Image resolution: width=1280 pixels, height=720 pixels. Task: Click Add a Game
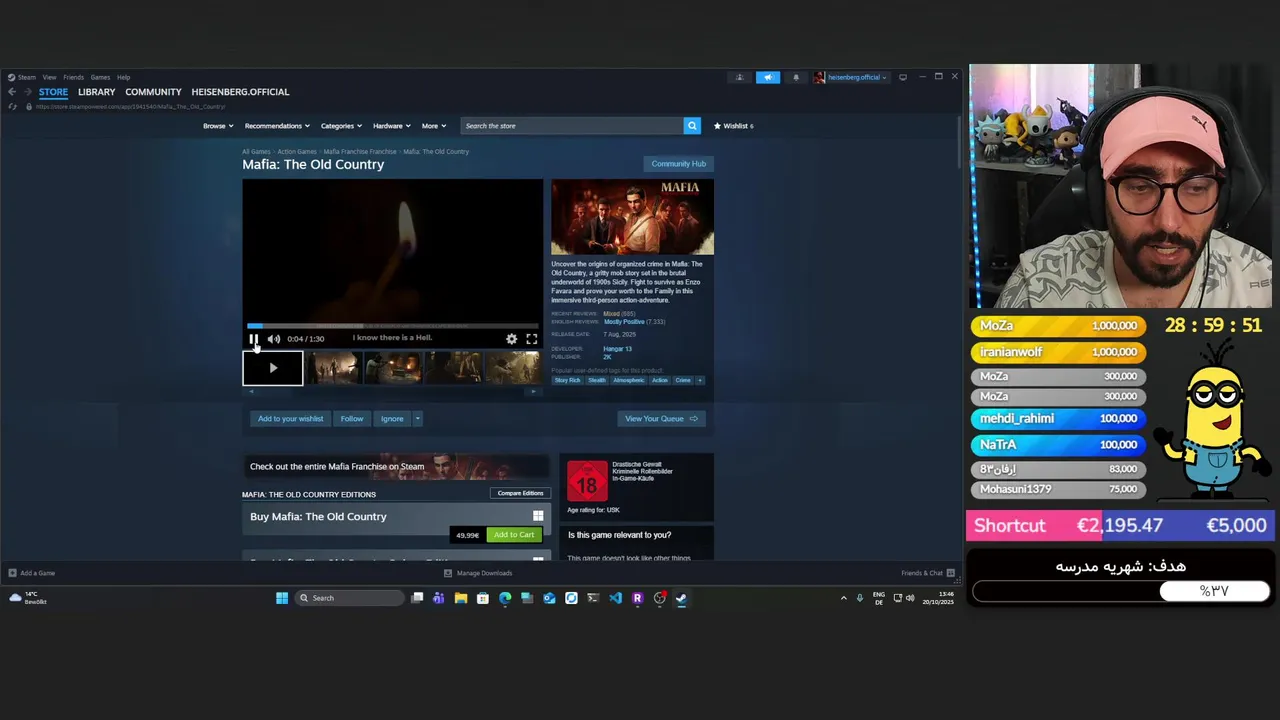31,573
